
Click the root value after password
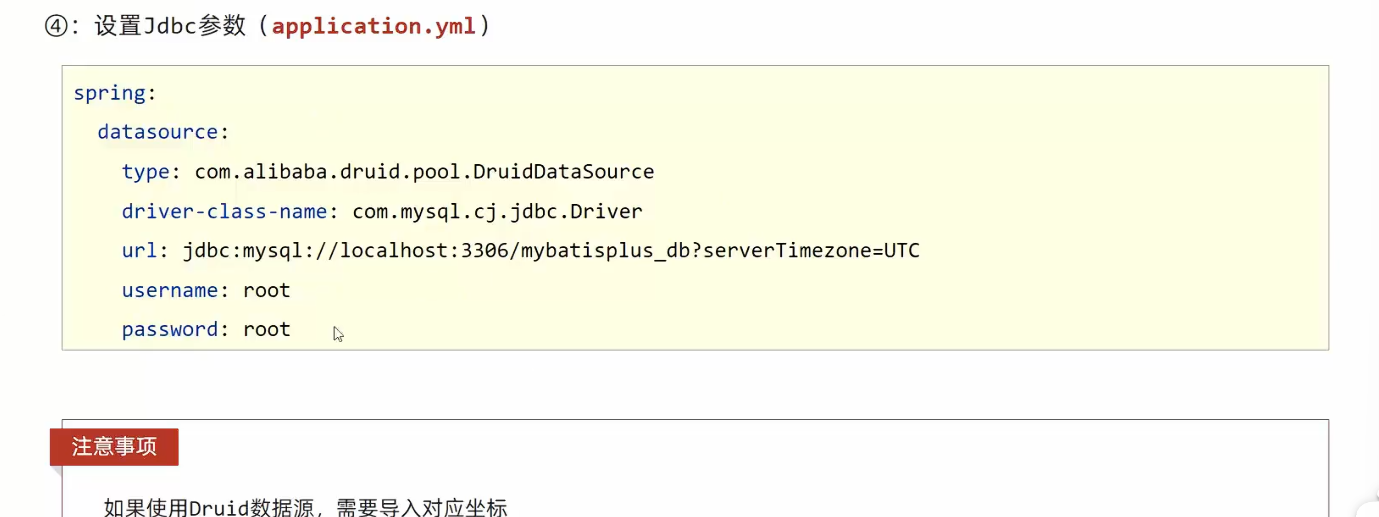coord(267,330)
